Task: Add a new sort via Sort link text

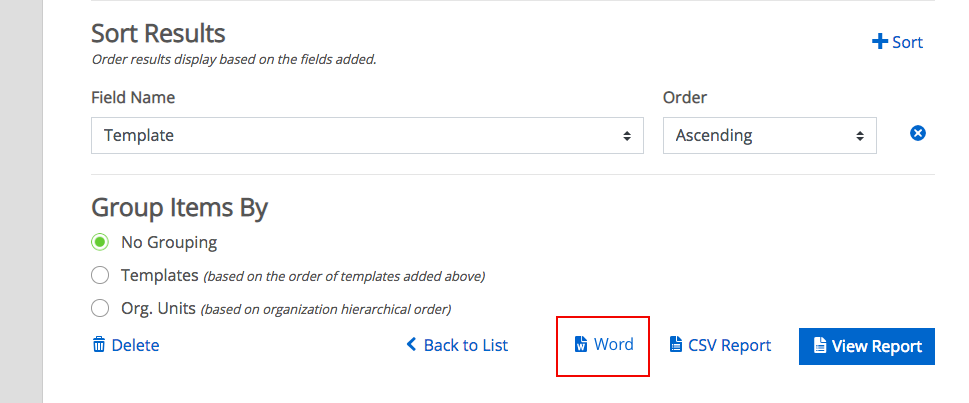Action: pos(908,42)
